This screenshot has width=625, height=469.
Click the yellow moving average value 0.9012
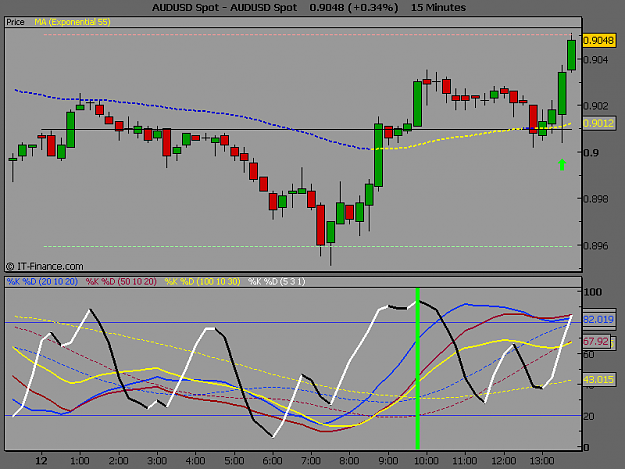tap(599, 124)
